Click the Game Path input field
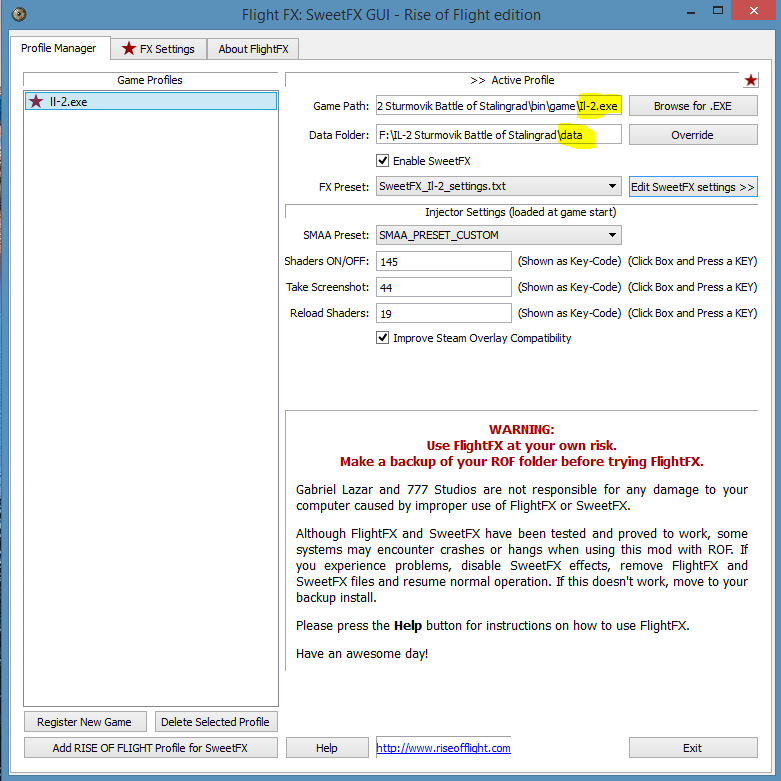 tap(499, 106)
